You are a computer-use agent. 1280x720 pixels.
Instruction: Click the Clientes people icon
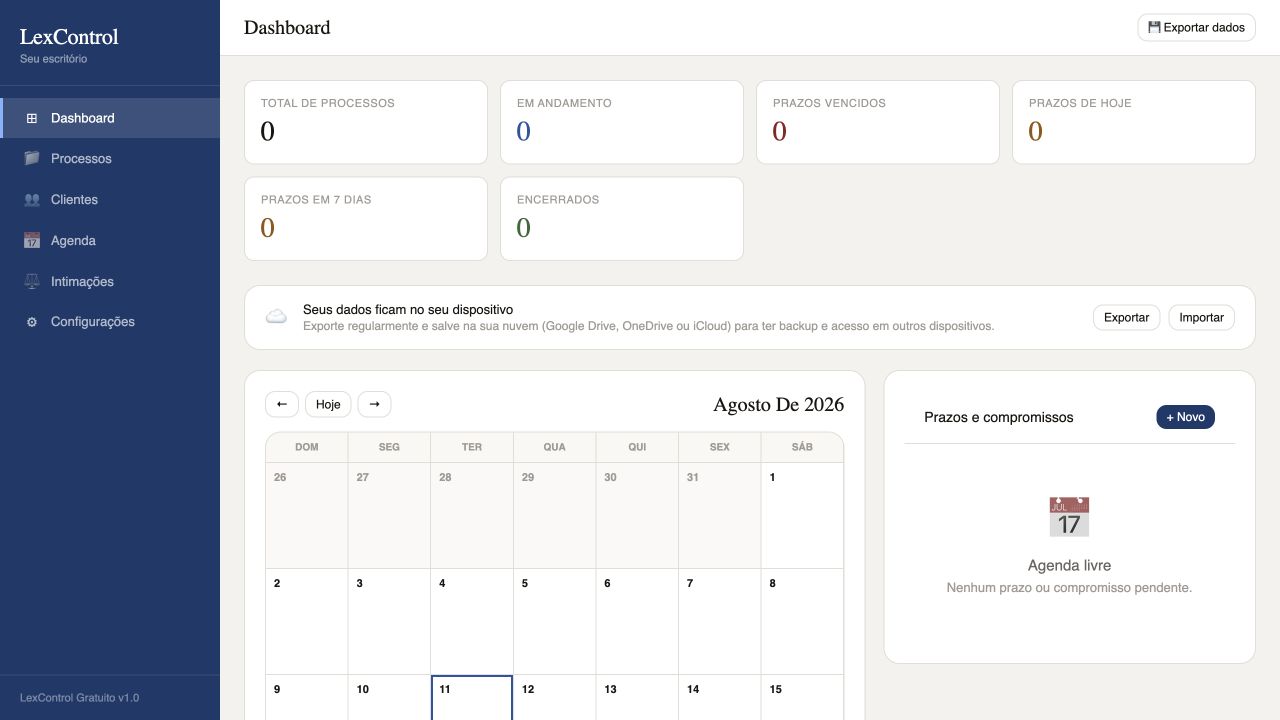coord(31,200)
